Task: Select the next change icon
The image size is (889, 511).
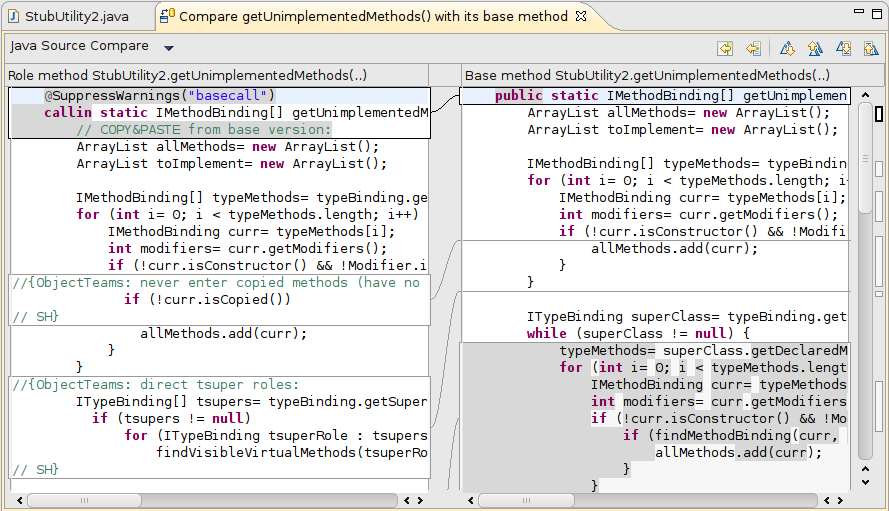Action: tap(843, 48)
